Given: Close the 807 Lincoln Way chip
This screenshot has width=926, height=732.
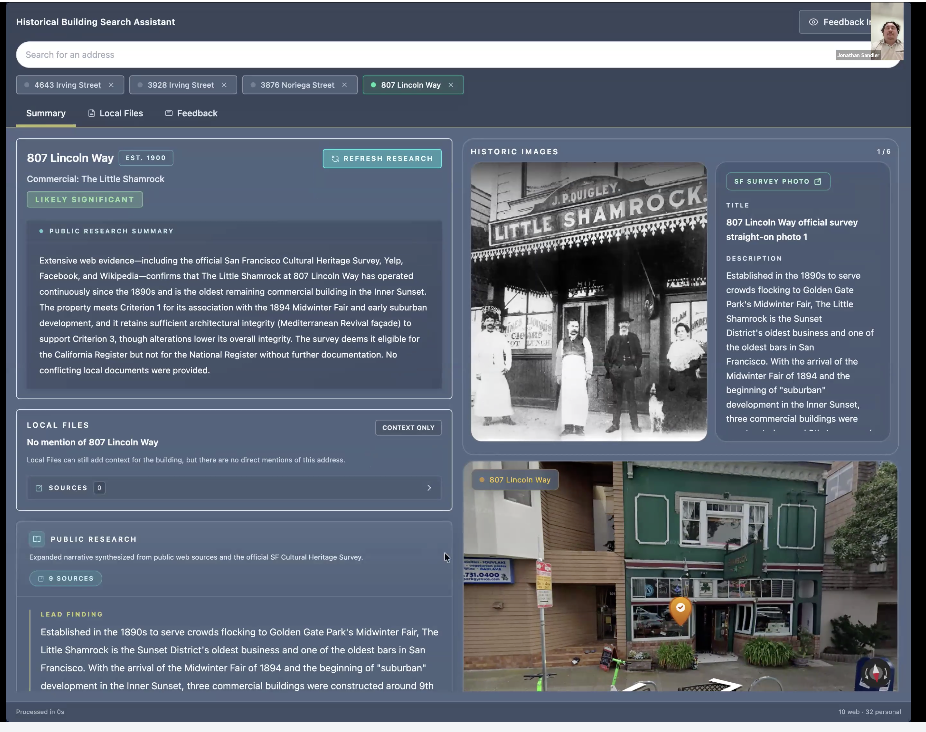Looking at the screenshot, I should pyautogui.click(x=451, y=85).
